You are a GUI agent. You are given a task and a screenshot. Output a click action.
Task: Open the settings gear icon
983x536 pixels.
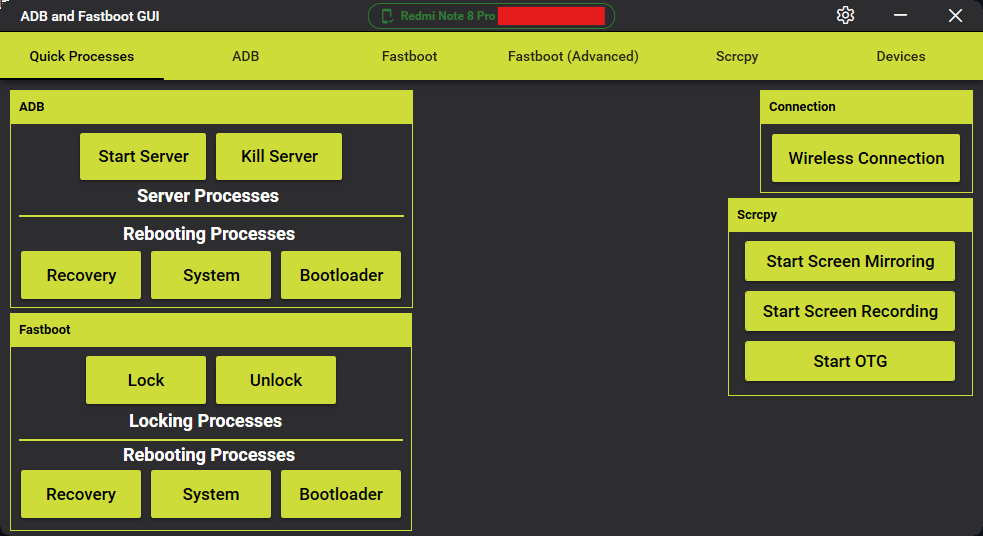click(x=845, y=15)
